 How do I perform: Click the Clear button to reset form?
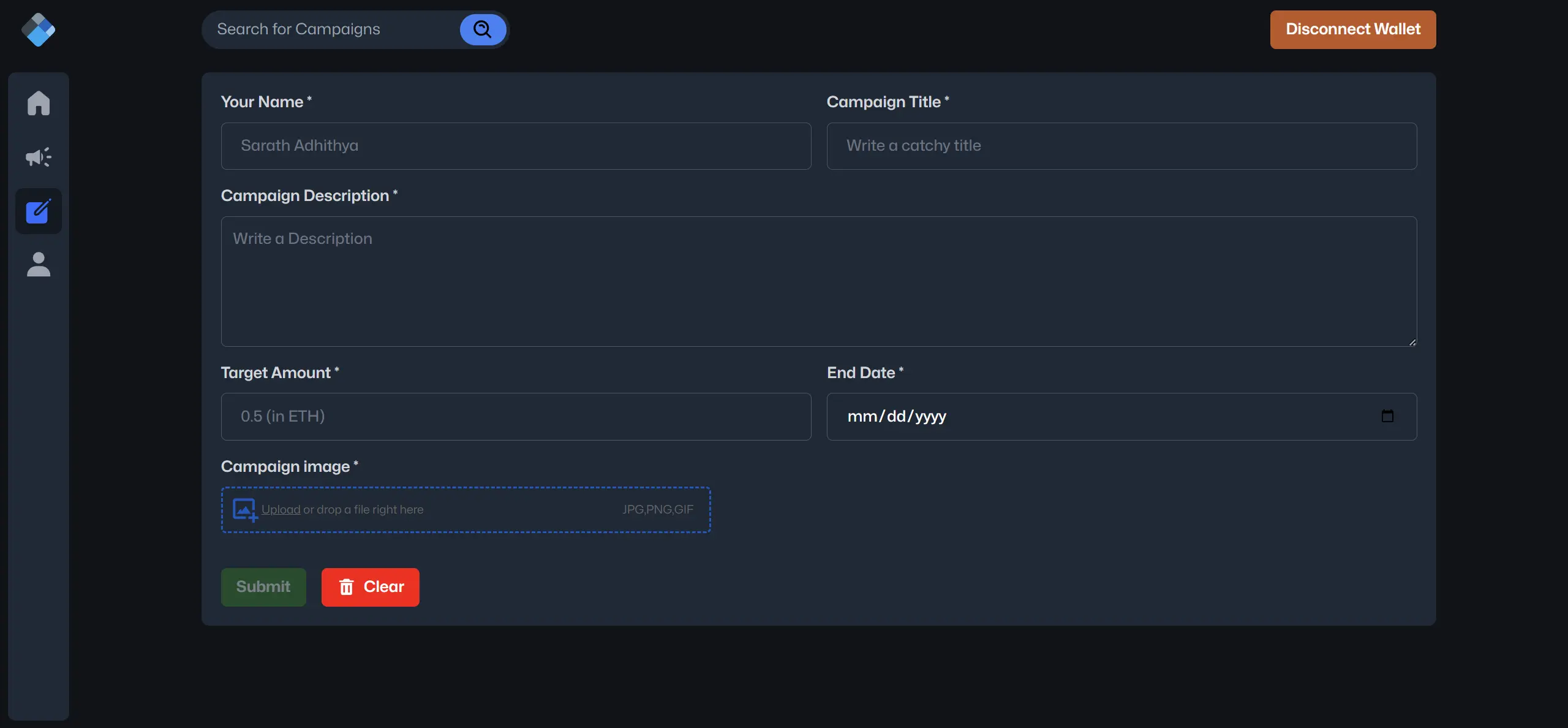(370, 587)
